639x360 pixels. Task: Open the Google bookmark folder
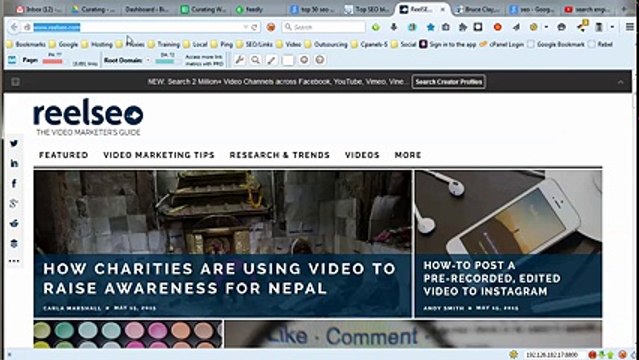[x=64, y=44]
